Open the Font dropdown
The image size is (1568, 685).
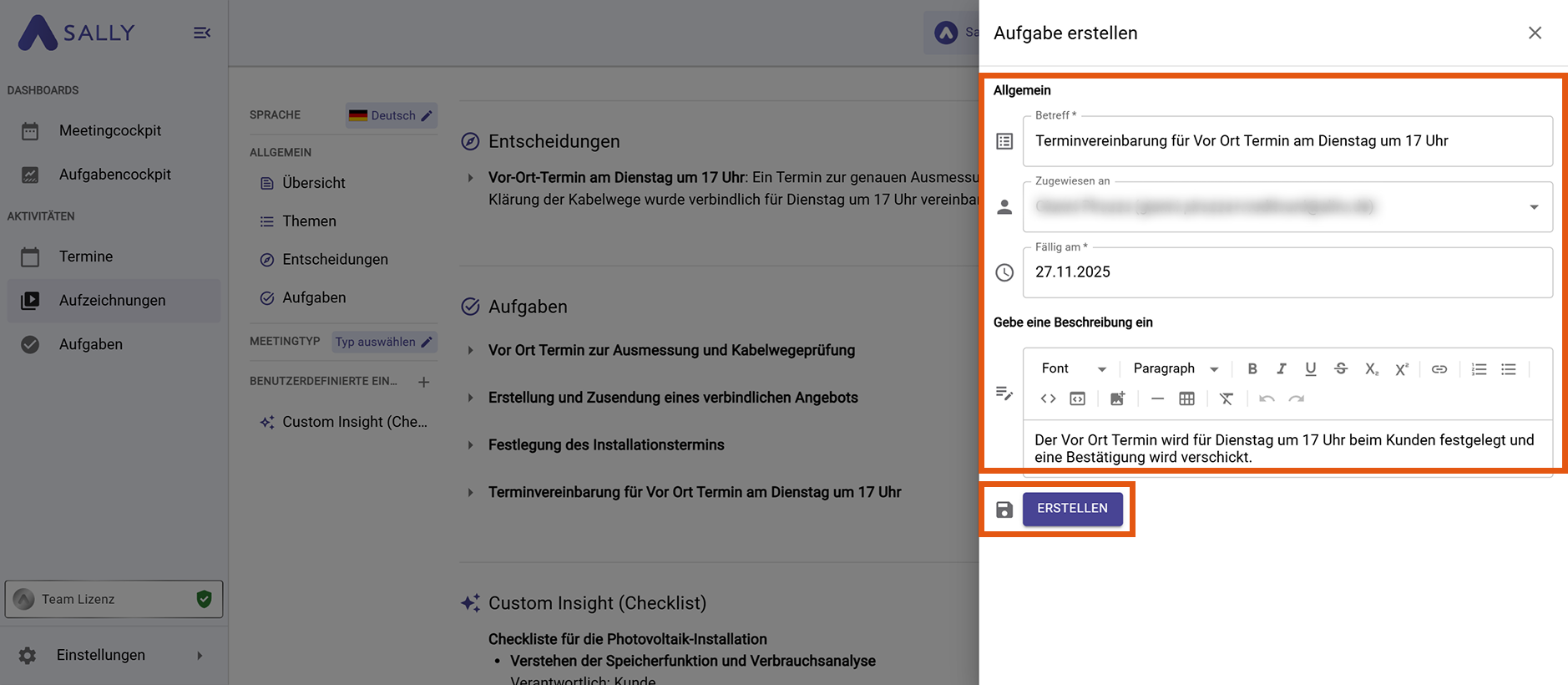[1073, 369]
